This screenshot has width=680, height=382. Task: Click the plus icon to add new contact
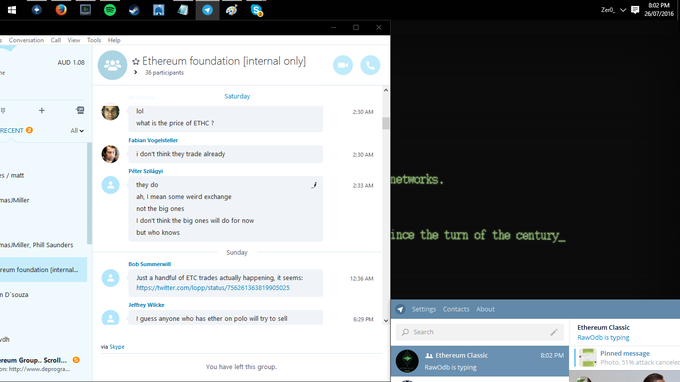[42, 111]
